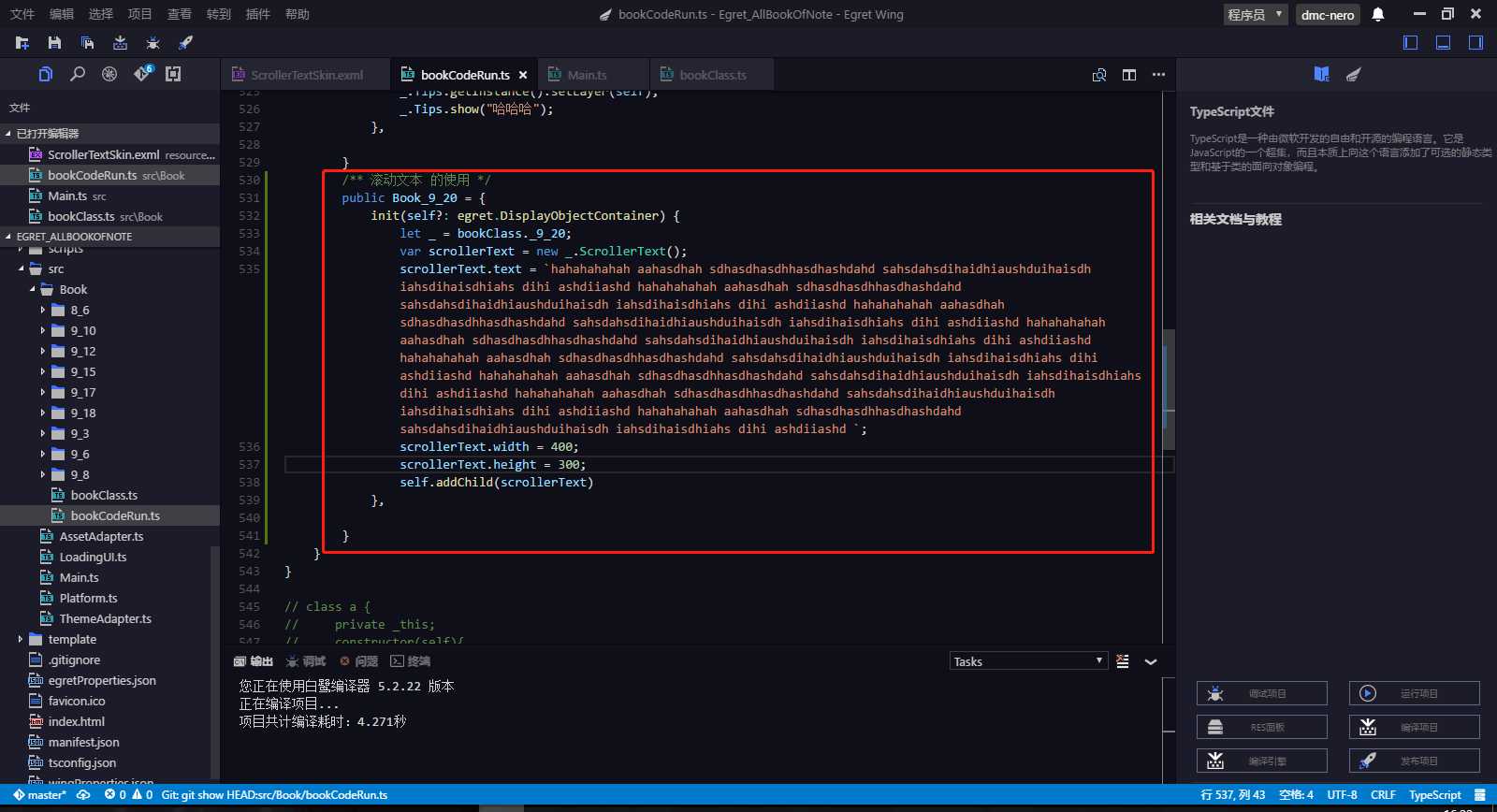Start debugging with bug toolbar icon
The width and height of the screenshot is (1497, 812).
click(153, 43)
